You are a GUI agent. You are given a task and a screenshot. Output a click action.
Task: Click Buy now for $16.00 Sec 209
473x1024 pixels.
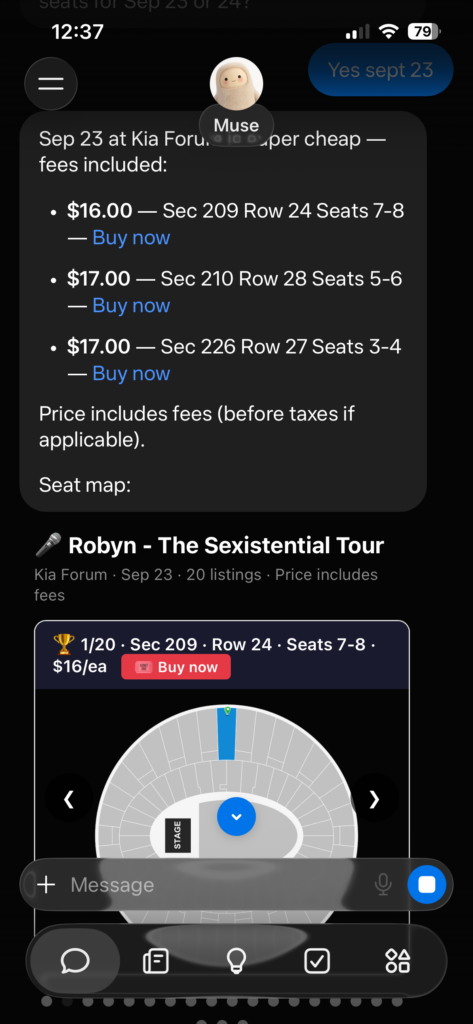[x=131, y=238]
